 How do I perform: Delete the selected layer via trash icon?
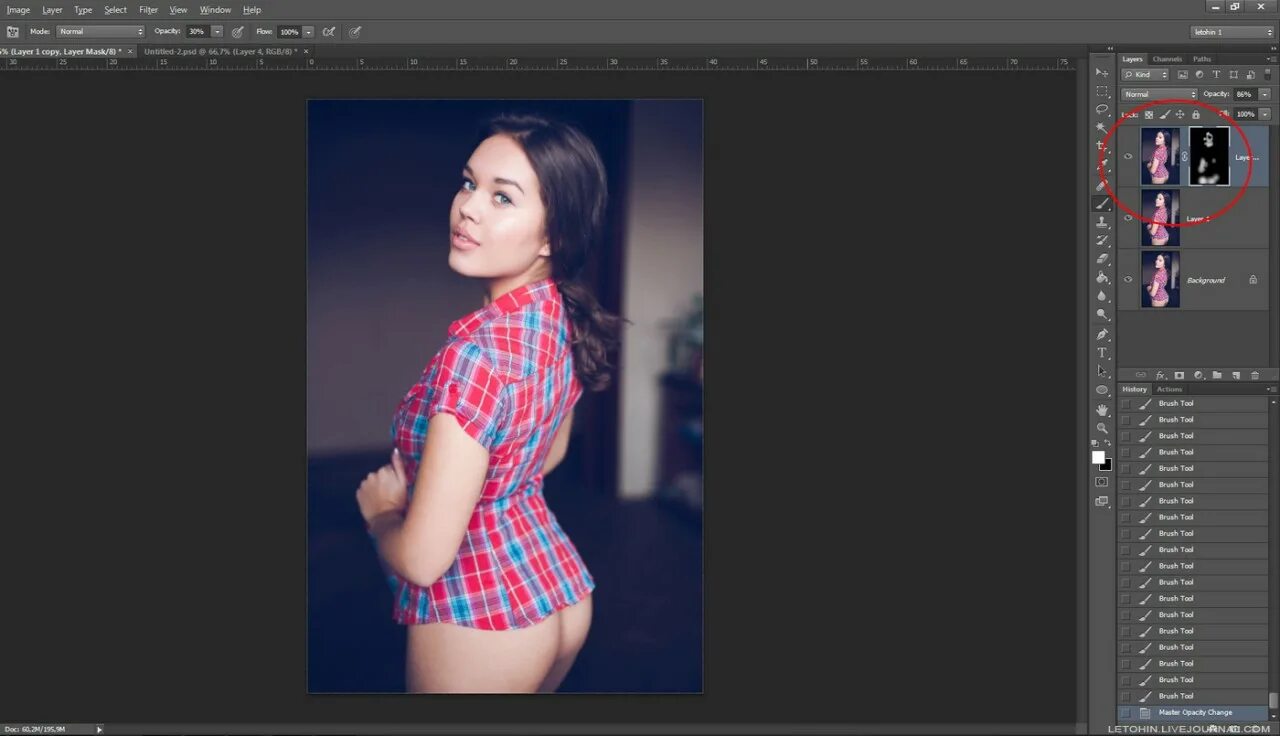click(x=1255, y=375)
